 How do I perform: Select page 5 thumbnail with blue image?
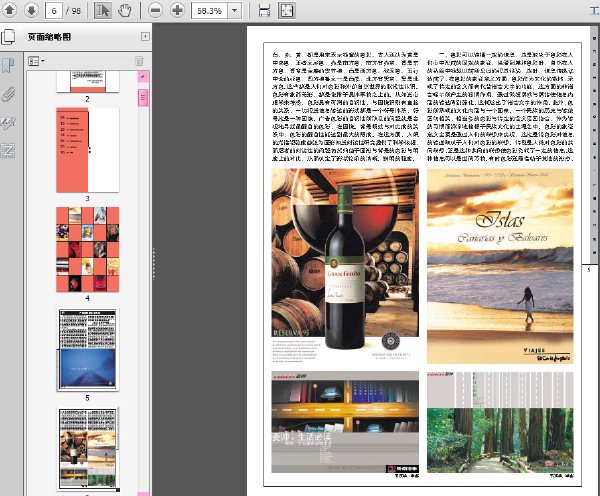[88, 349]
